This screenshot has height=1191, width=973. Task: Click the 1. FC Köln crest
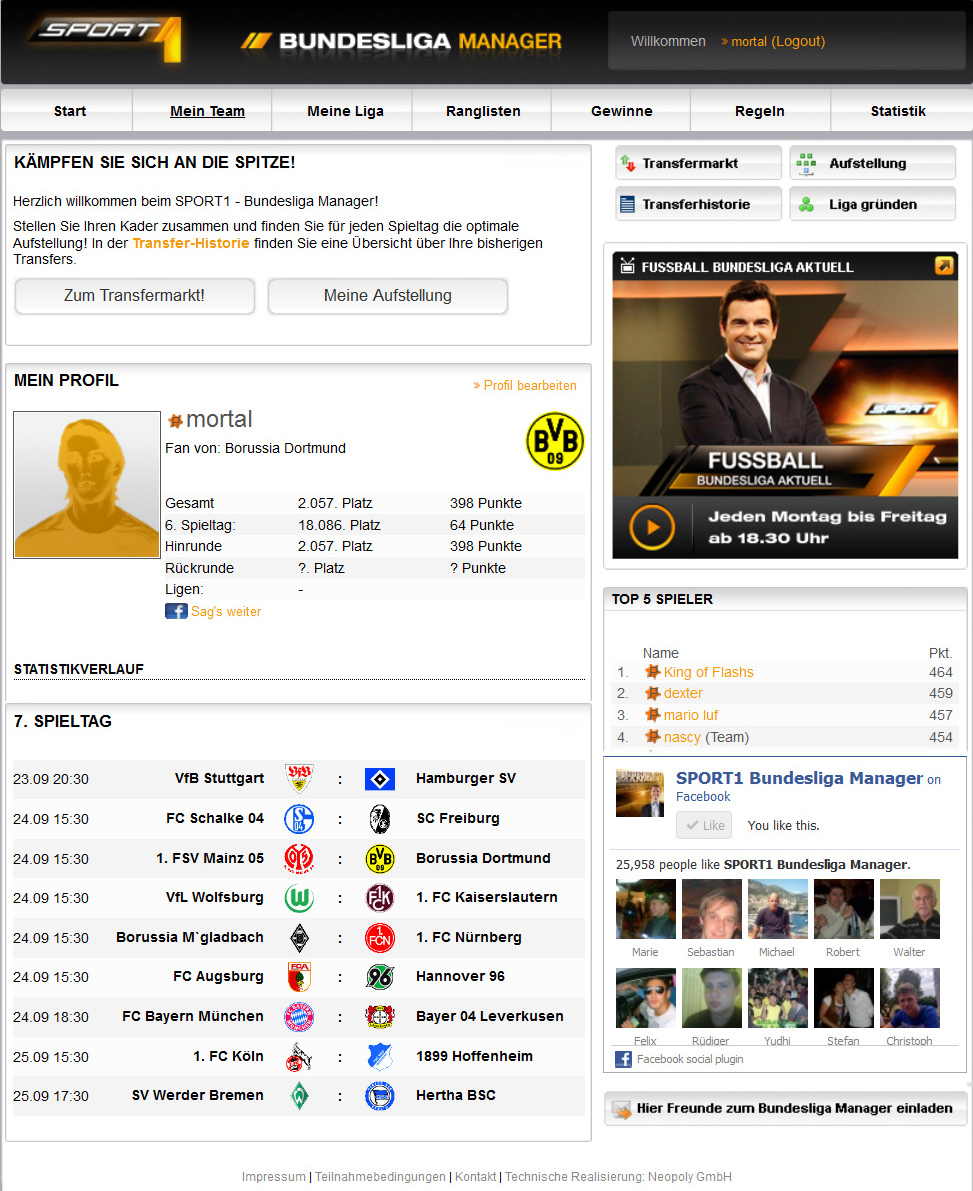299,1057
